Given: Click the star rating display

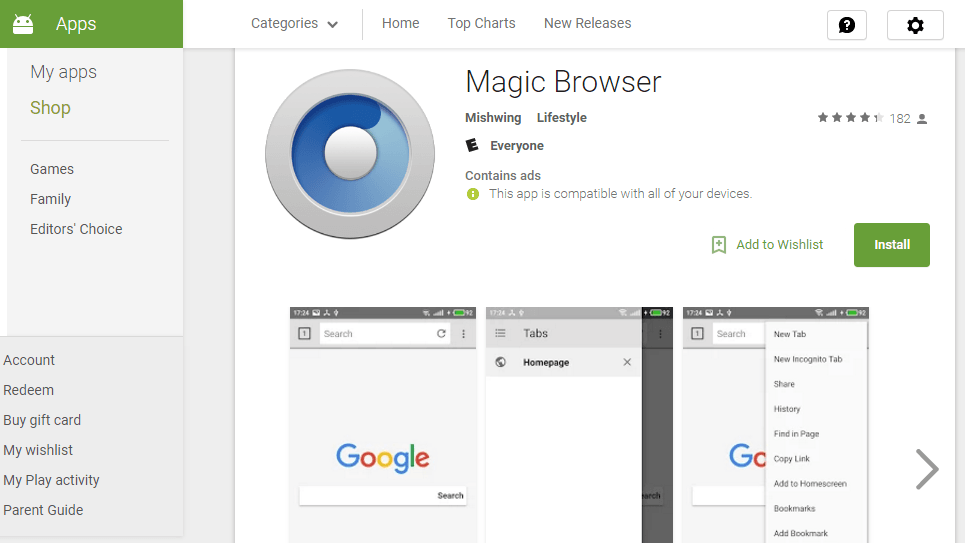Looking at the screenshot, I should click(850, 118).
